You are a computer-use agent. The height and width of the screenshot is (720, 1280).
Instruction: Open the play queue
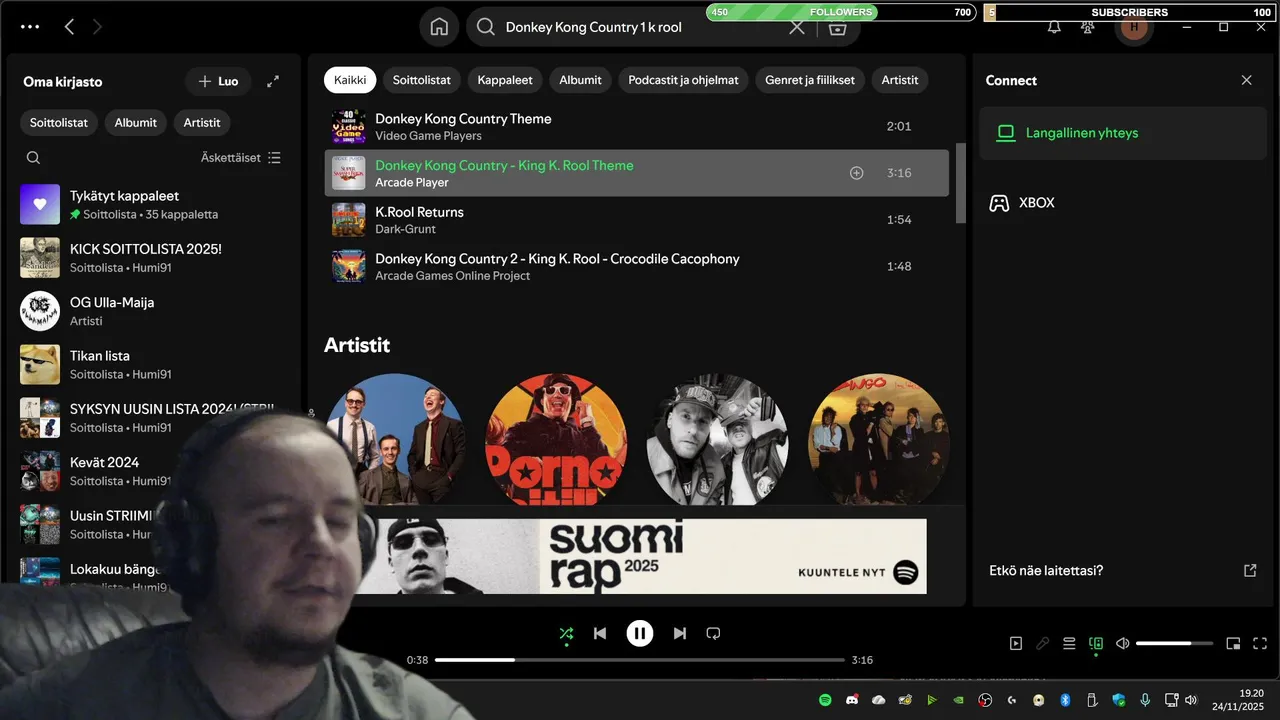tap(1069, 643)
